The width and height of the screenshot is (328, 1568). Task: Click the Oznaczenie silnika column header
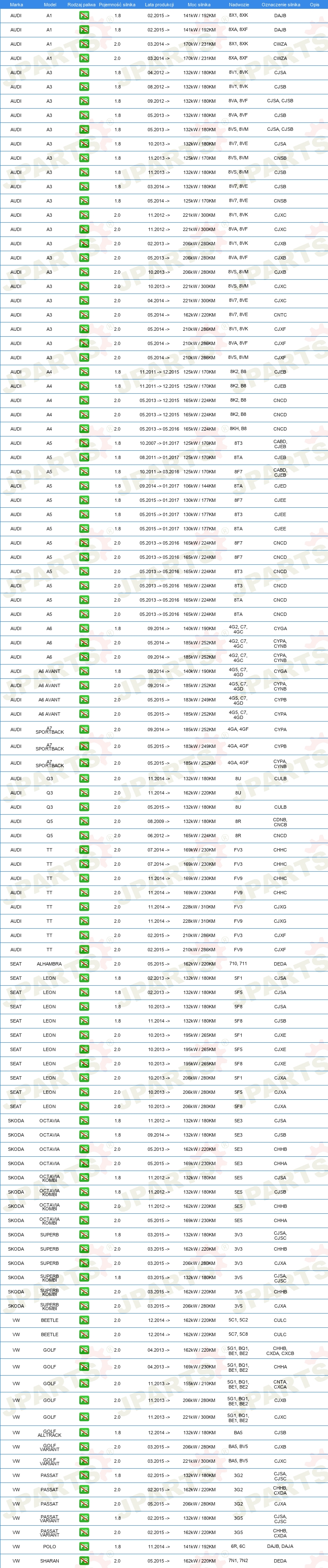click(x=281, y=4)
